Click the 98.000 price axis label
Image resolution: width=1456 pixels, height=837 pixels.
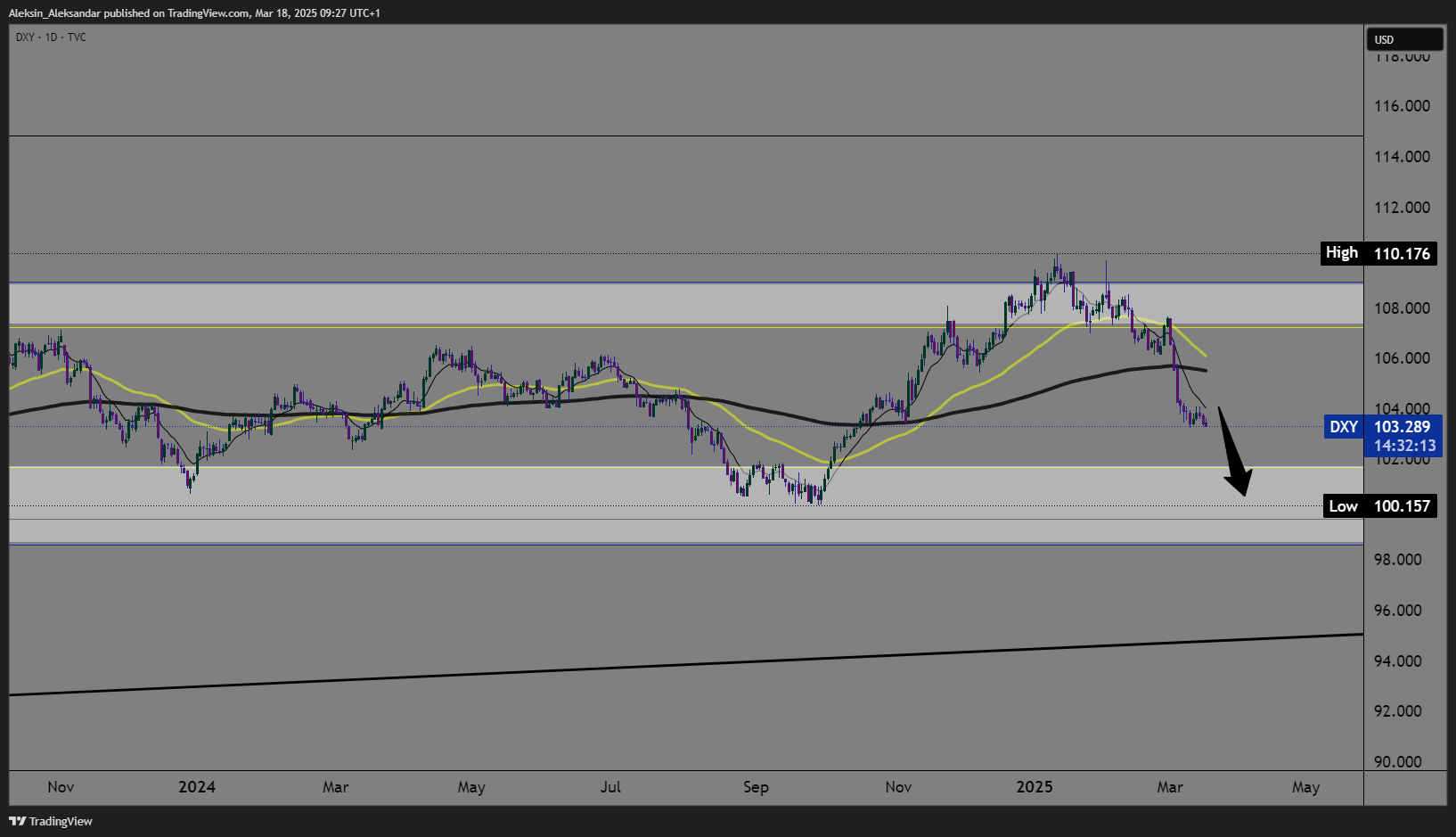click(1398, 560)
